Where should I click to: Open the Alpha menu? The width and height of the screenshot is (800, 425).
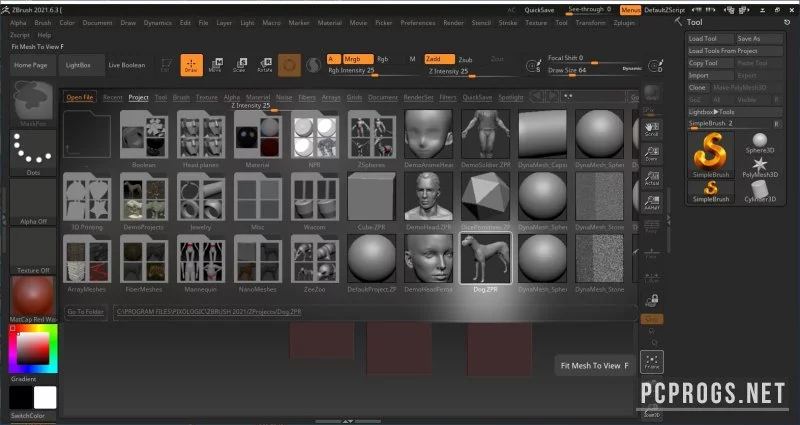18,22
